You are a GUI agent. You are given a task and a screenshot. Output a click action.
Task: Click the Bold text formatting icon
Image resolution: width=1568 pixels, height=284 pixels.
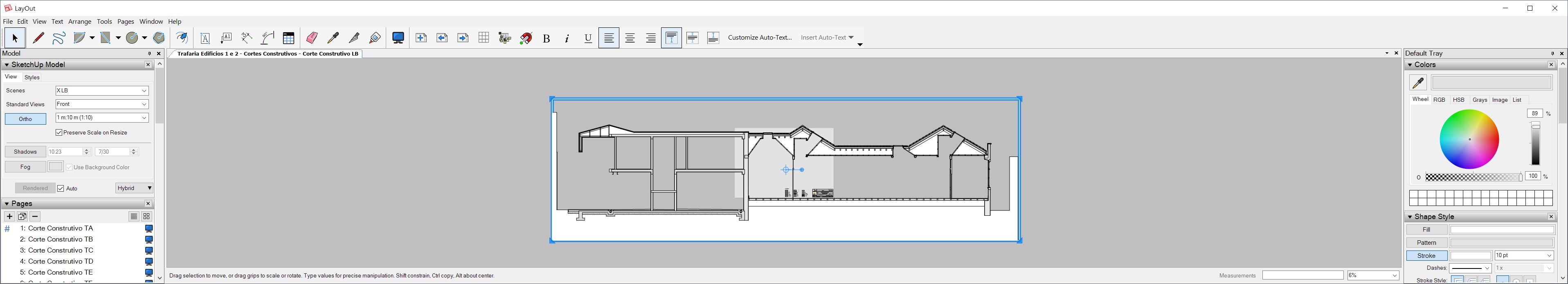(546, 38)
